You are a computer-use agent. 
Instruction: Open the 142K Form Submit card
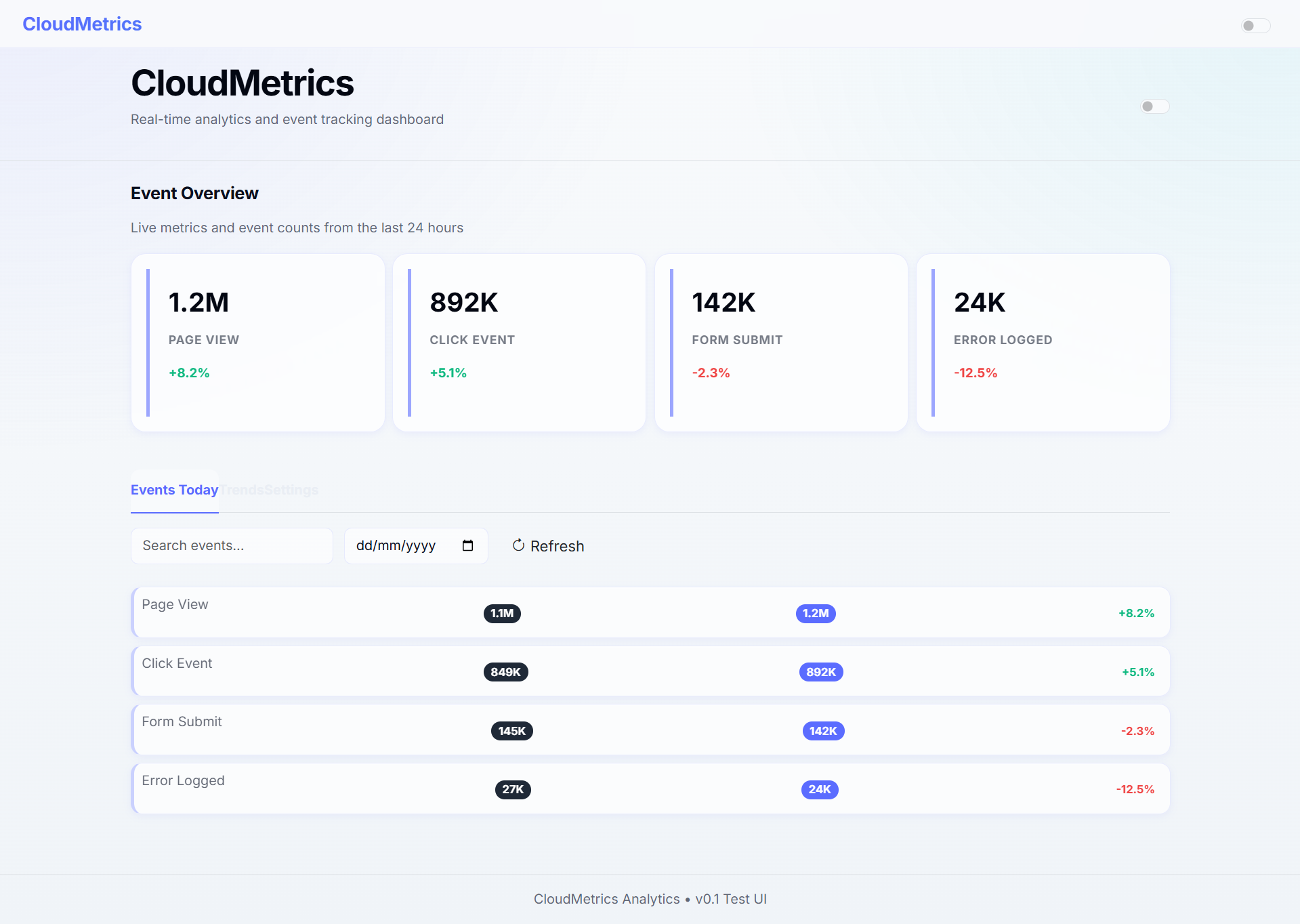[x=781, y=343]
